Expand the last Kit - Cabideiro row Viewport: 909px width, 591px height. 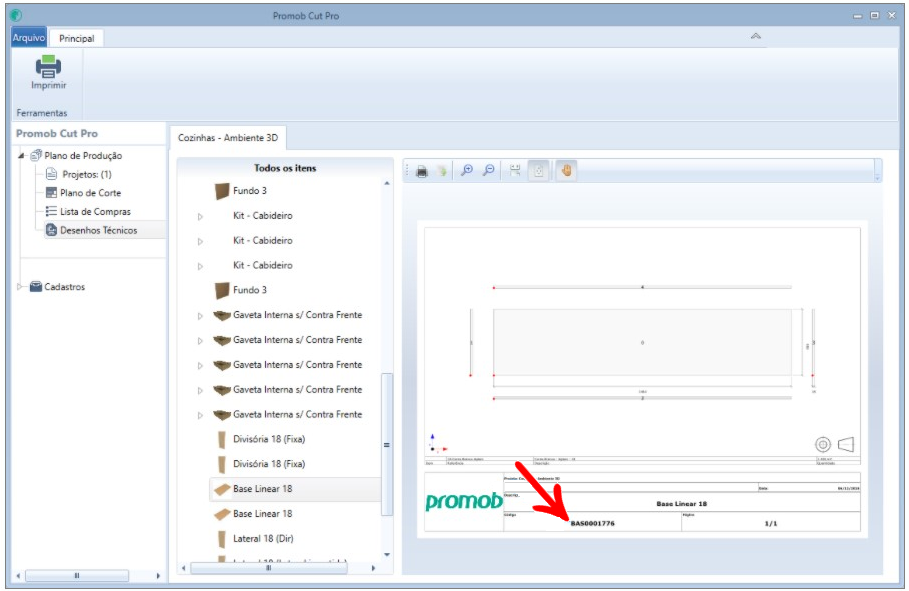pyautogui.click(x=200, y=266)
